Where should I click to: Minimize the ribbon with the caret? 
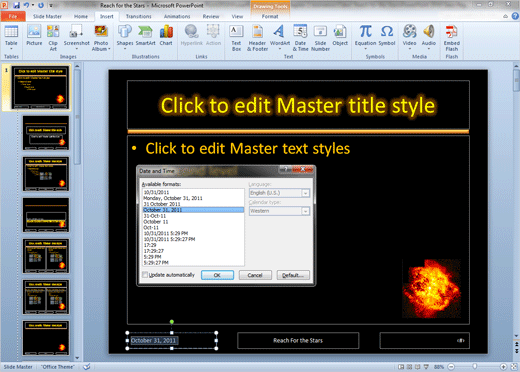pos(506,16)
